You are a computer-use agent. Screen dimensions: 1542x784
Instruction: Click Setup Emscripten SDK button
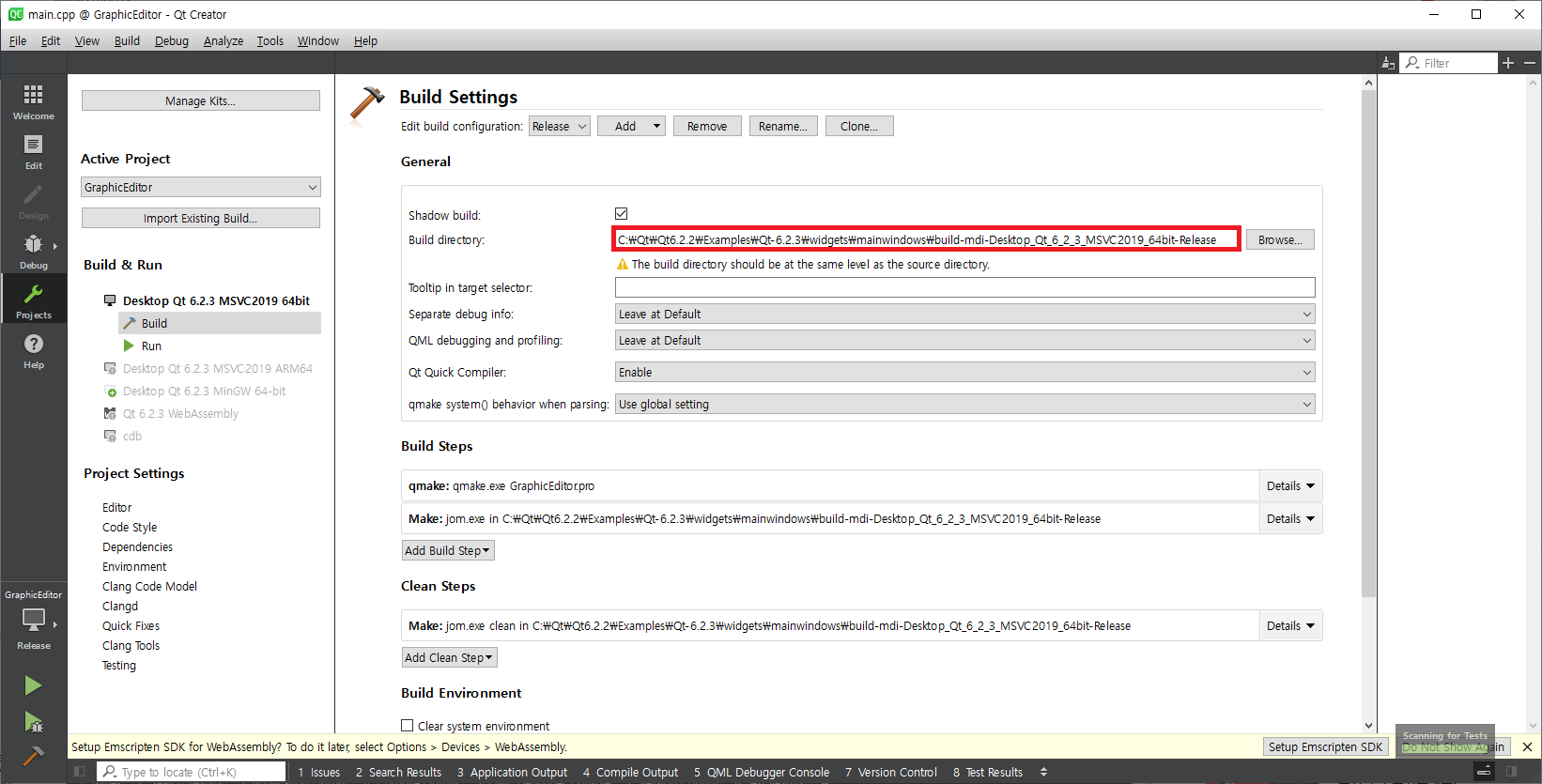[x=1326, y=746]
